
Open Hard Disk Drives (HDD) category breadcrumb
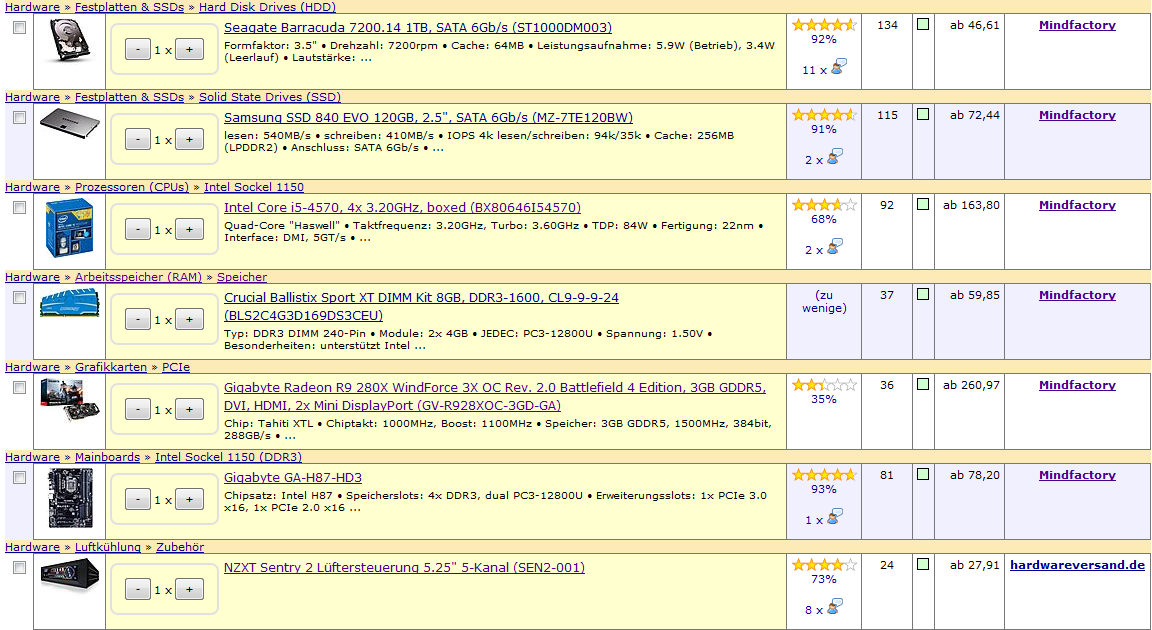(267, 7)
